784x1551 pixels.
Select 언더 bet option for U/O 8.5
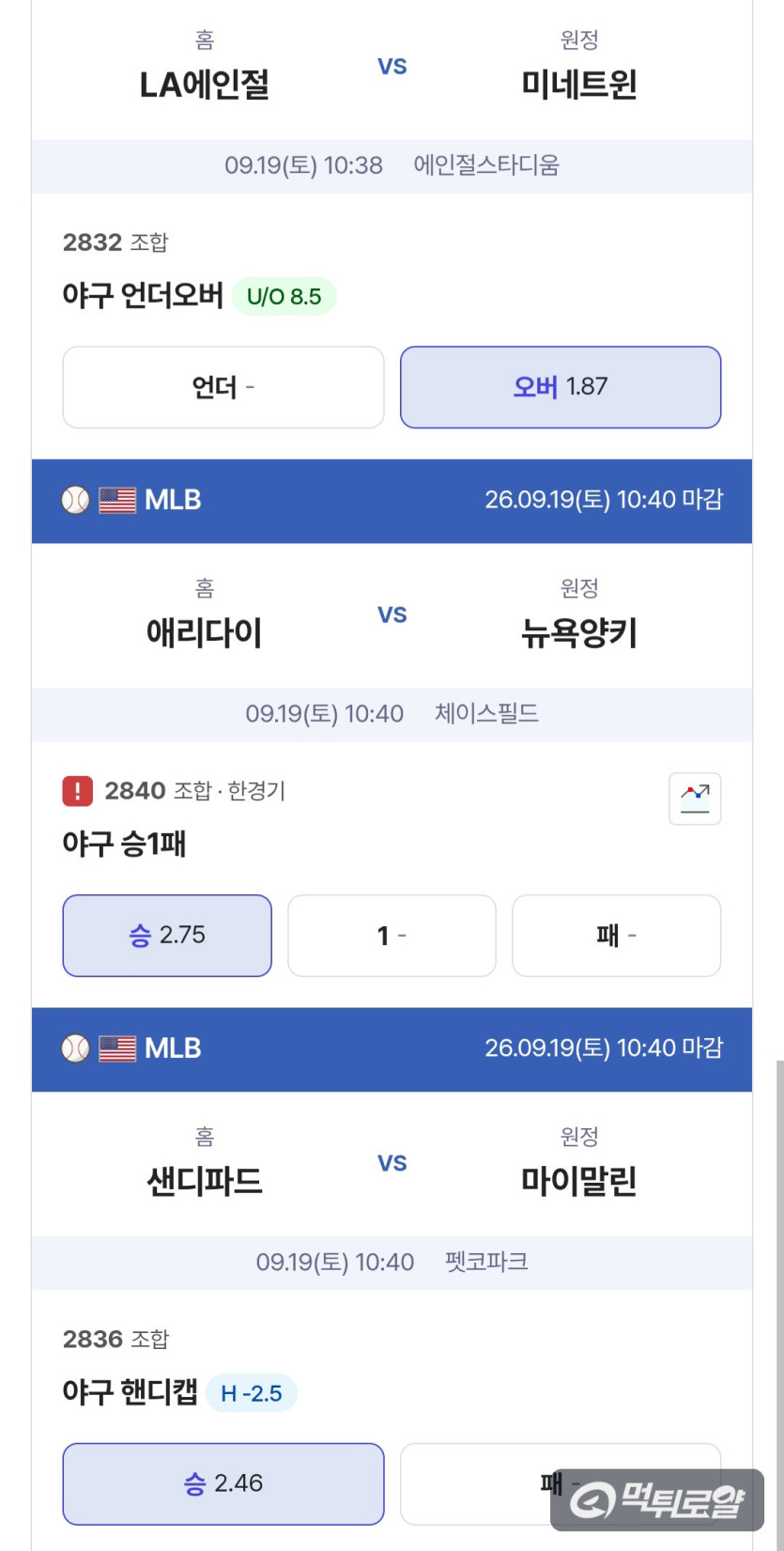223,387
